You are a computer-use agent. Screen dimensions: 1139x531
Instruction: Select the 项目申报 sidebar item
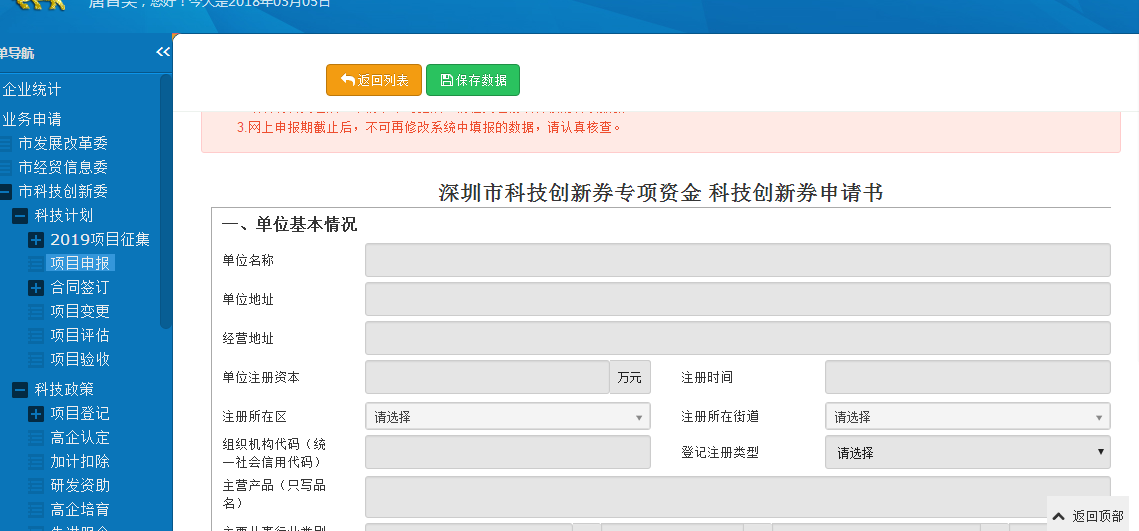pos(80,264)
